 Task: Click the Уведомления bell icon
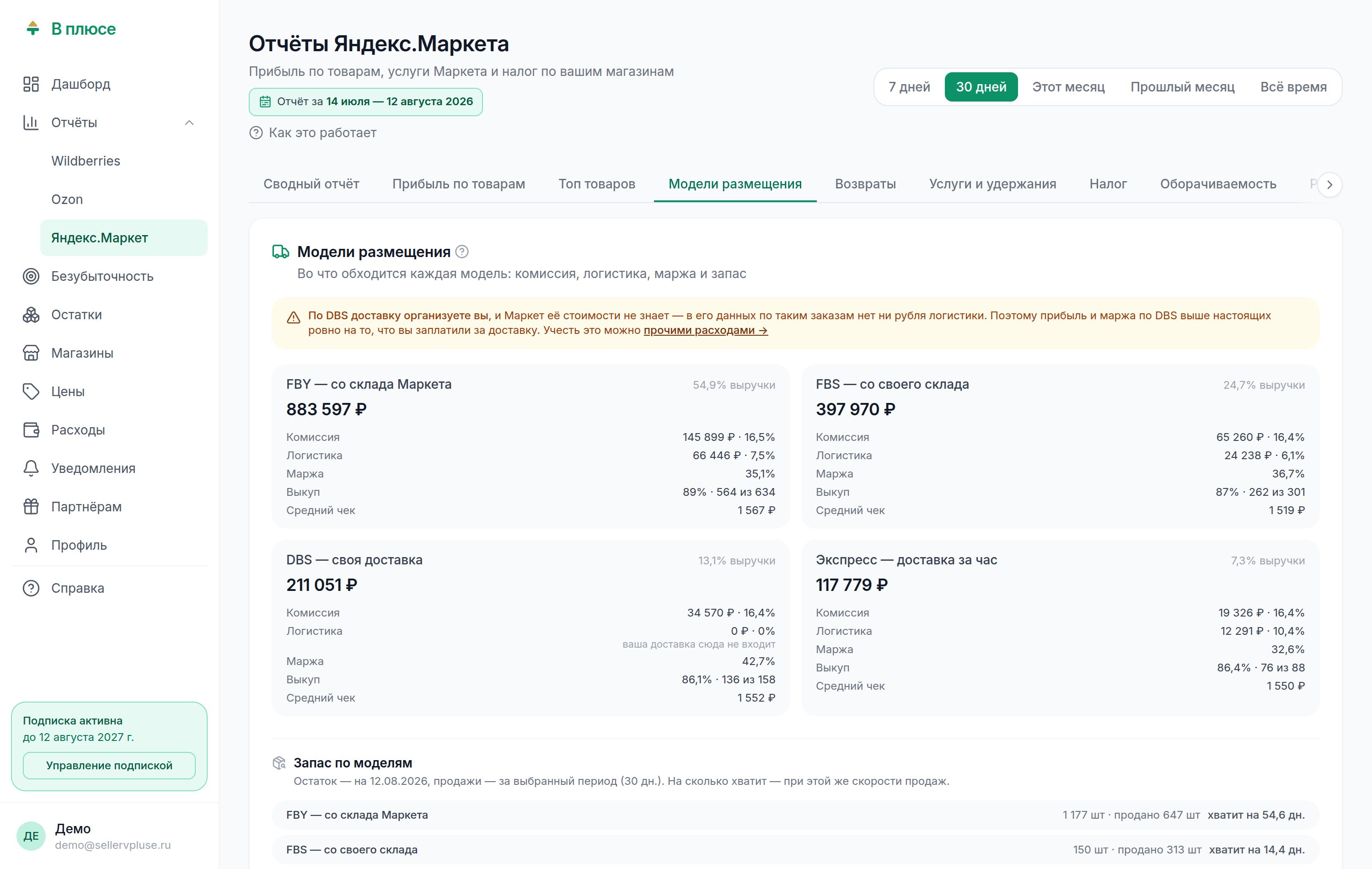31,468
